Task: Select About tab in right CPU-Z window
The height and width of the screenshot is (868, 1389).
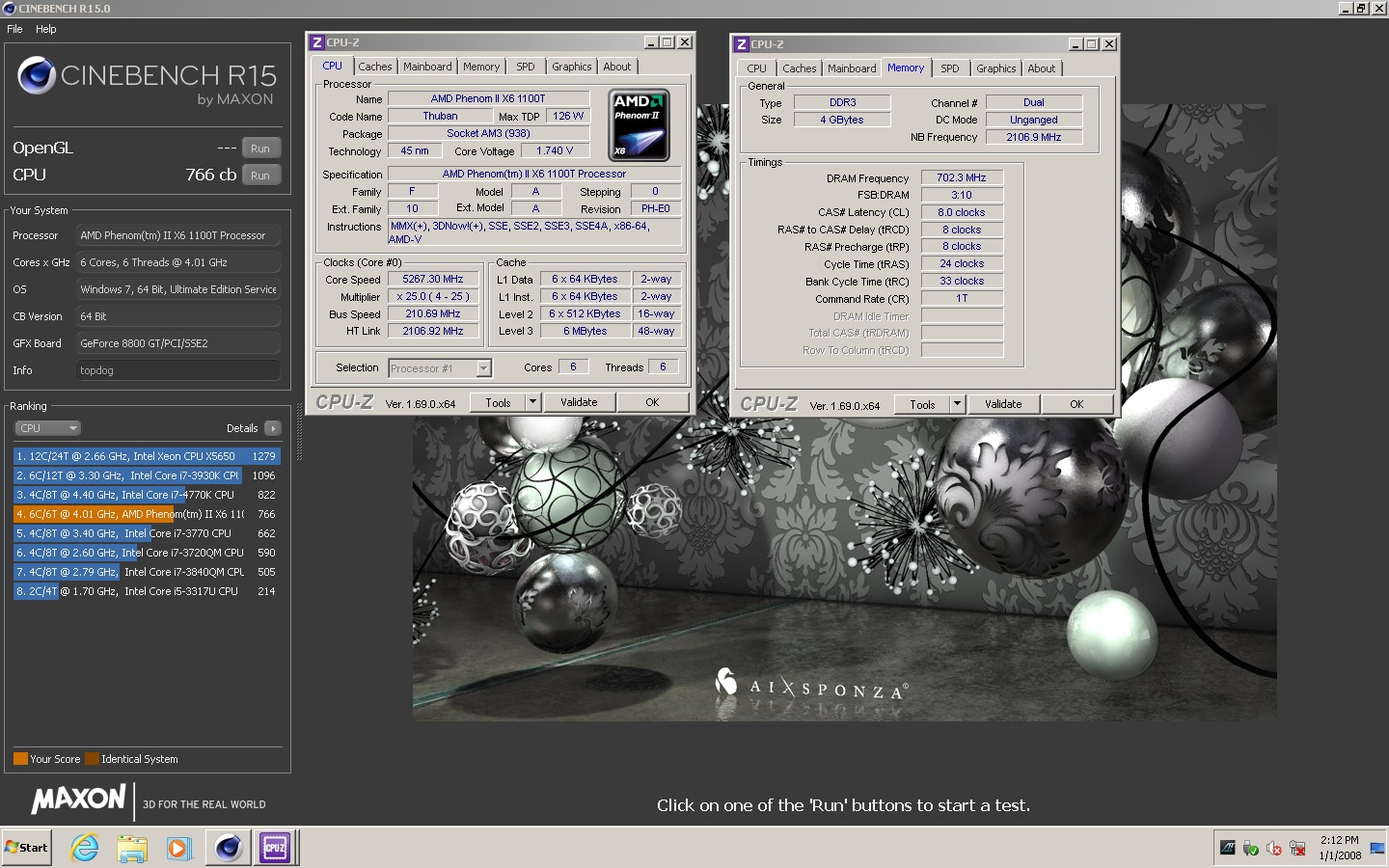Action: click(x=1042, y=68)
